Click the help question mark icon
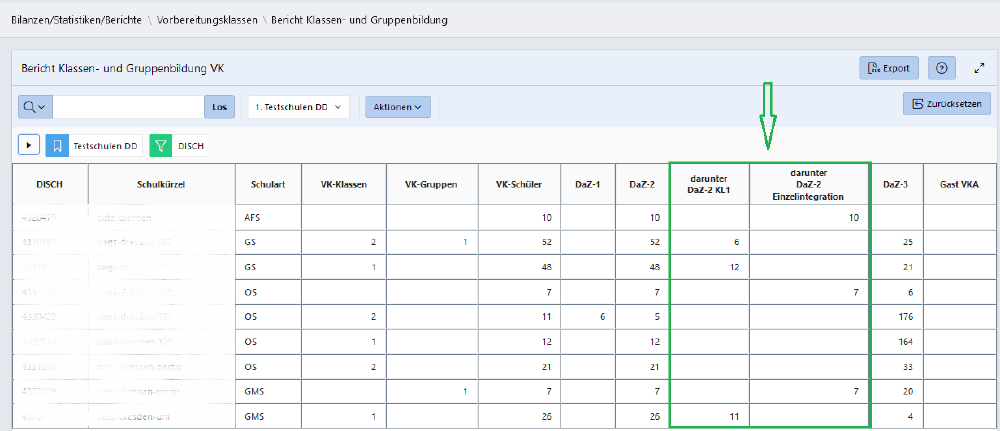 pos(941,68)
